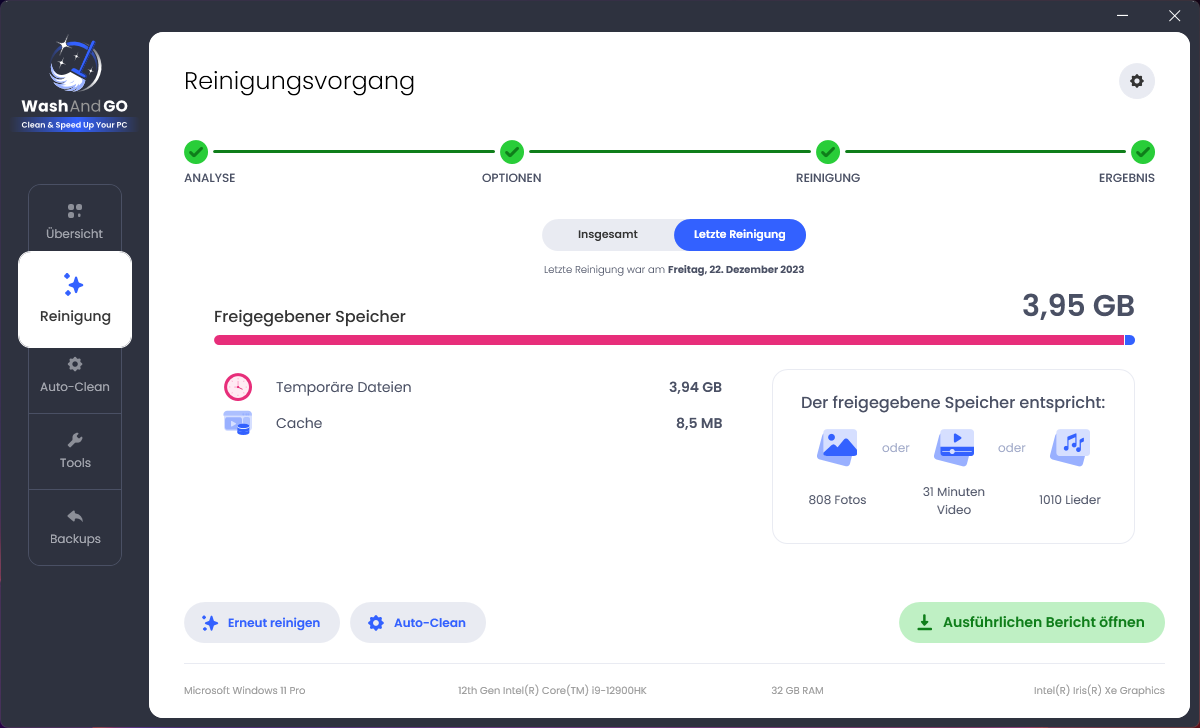Click the WashAndGo broom logo
Viewport: 1200px width, 728px height.
(75, 66)
